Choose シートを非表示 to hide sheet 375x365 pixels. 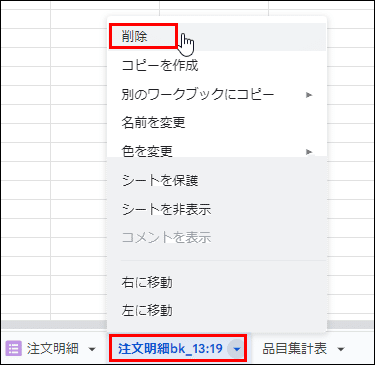point(217,209)
